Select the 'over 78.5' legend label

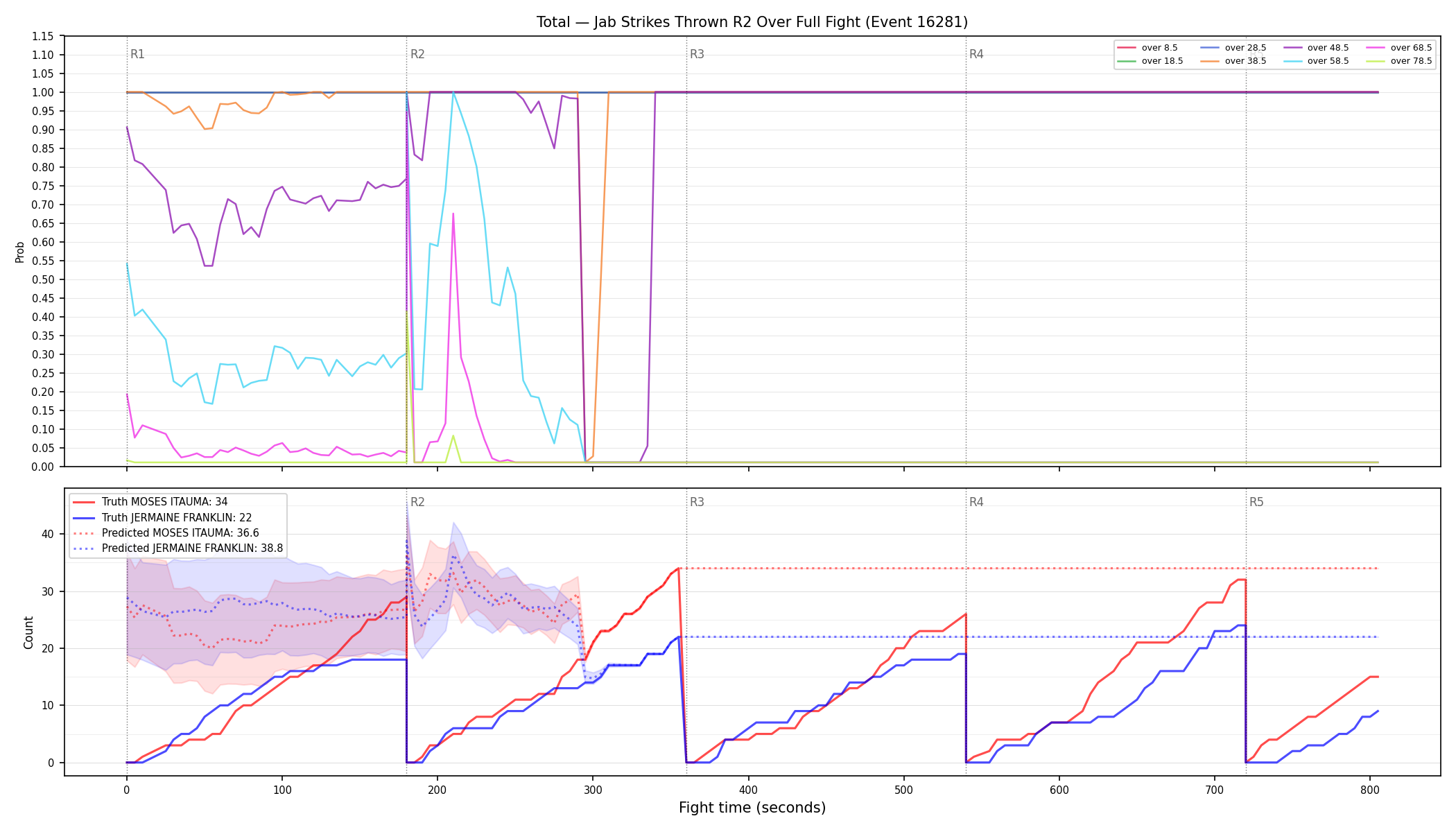coord(1411,61)
